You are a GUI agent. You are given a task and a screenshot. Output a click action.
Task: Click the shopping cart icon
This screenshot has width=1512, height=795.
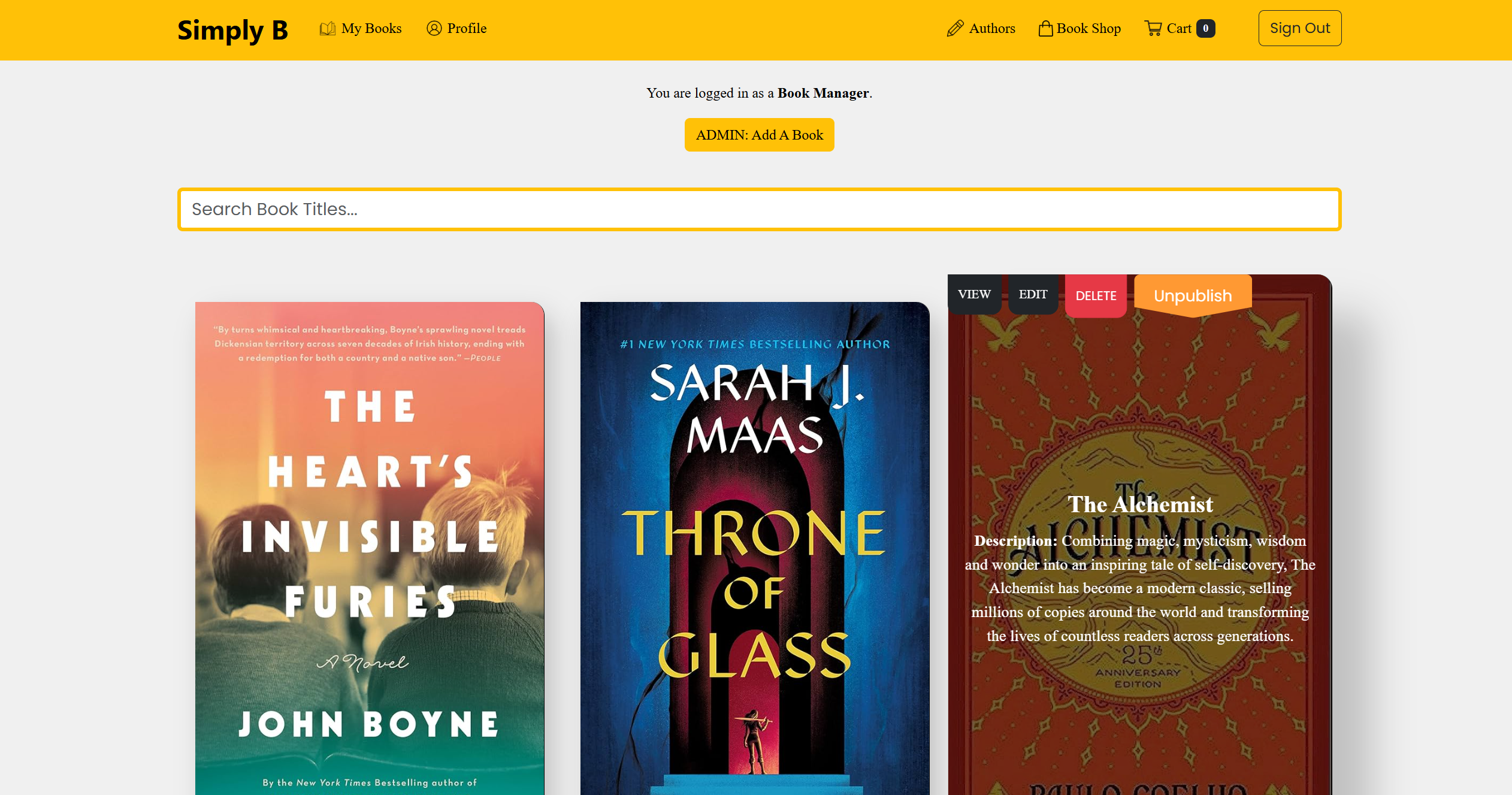coord(1153,28)
